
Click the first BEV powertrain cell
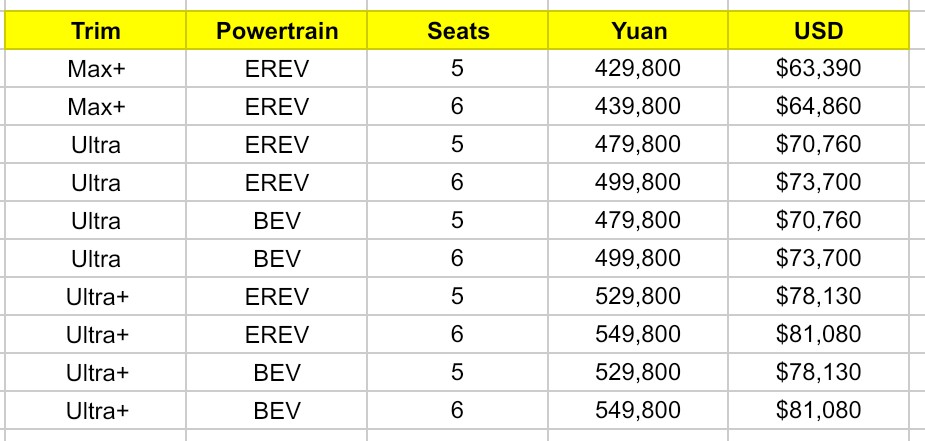click(277, 220)
